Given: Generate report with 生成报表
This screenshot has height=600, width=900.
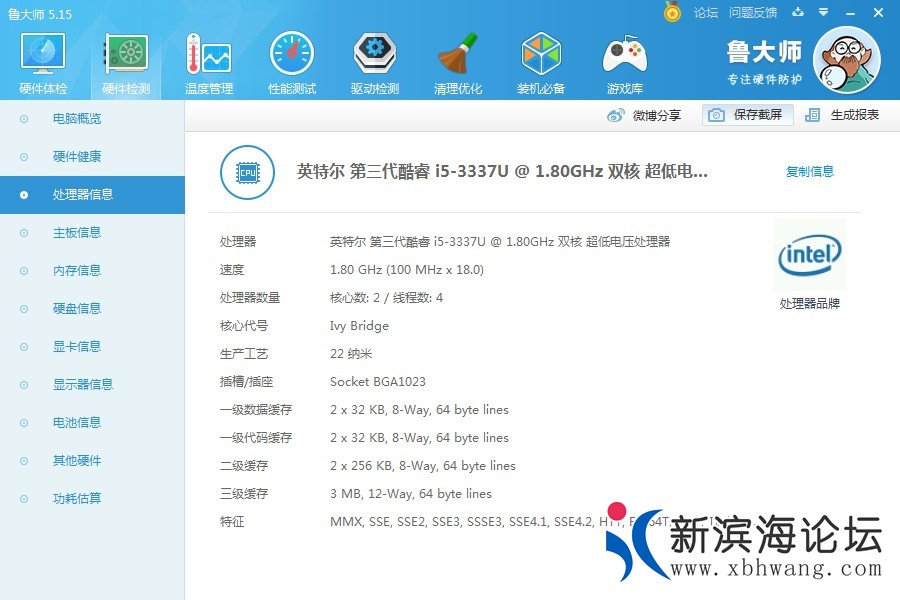Looking at the screenshot, I should point(843,115).
